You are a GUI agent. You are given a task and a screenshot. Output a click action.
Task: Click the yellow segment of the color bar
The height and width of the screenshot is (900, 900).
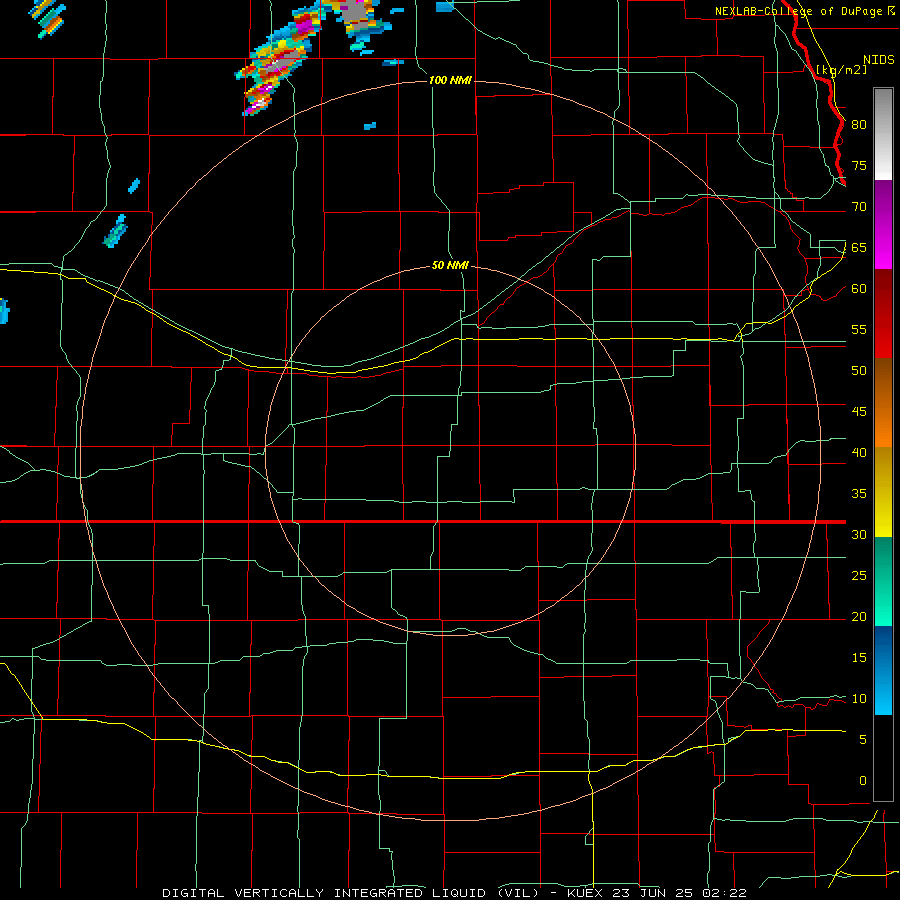click(883, 492)
